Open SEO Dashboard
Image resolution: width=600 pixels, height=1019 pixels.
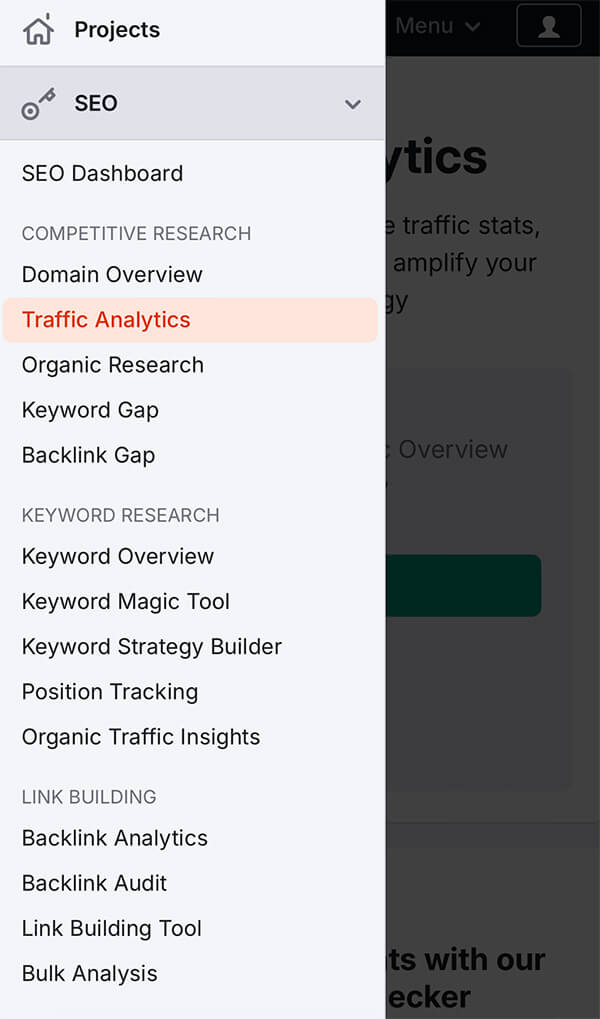(x=102, y=173)
